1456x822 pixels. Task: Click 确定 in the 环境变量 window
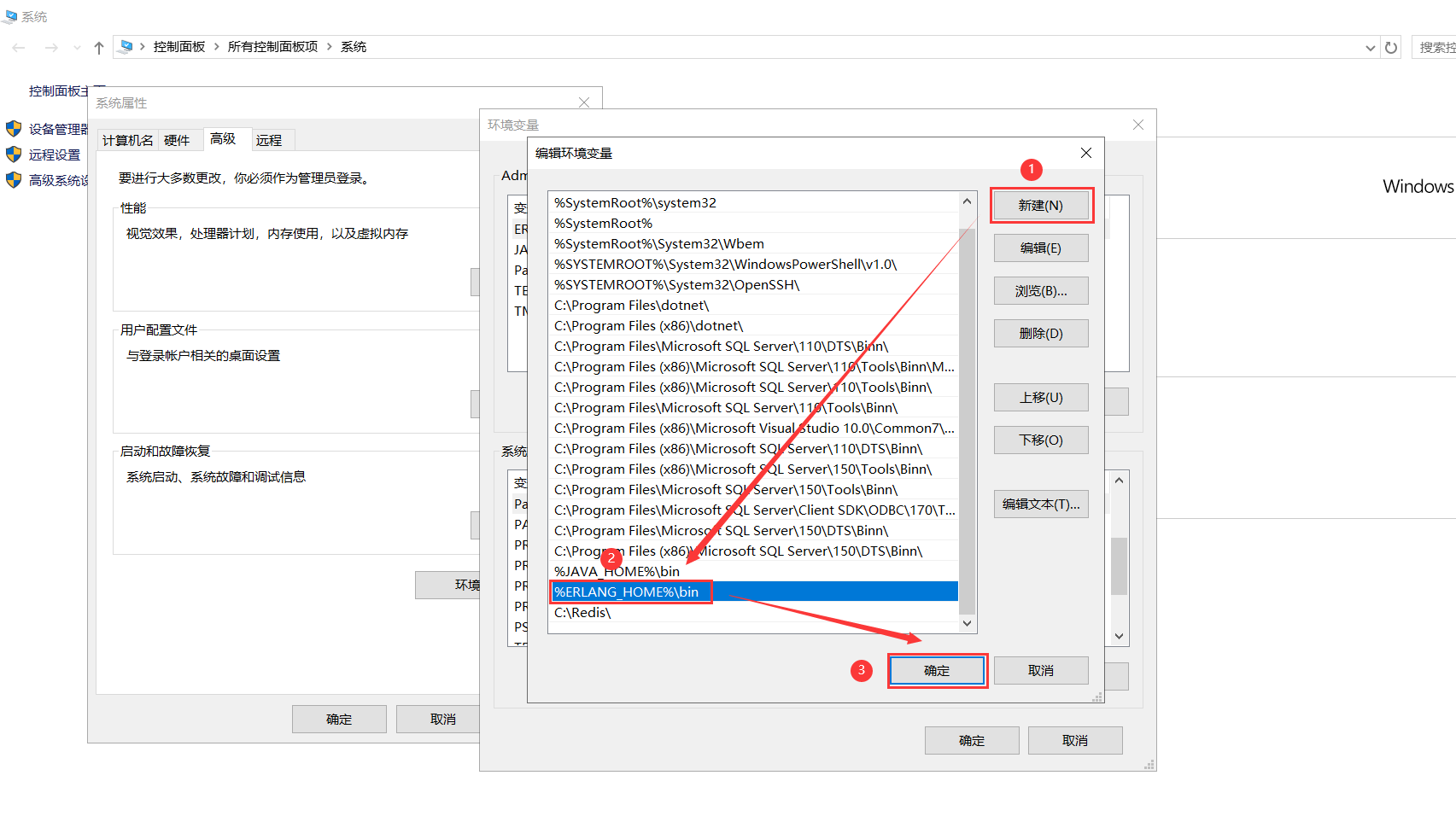pos(972,741)
